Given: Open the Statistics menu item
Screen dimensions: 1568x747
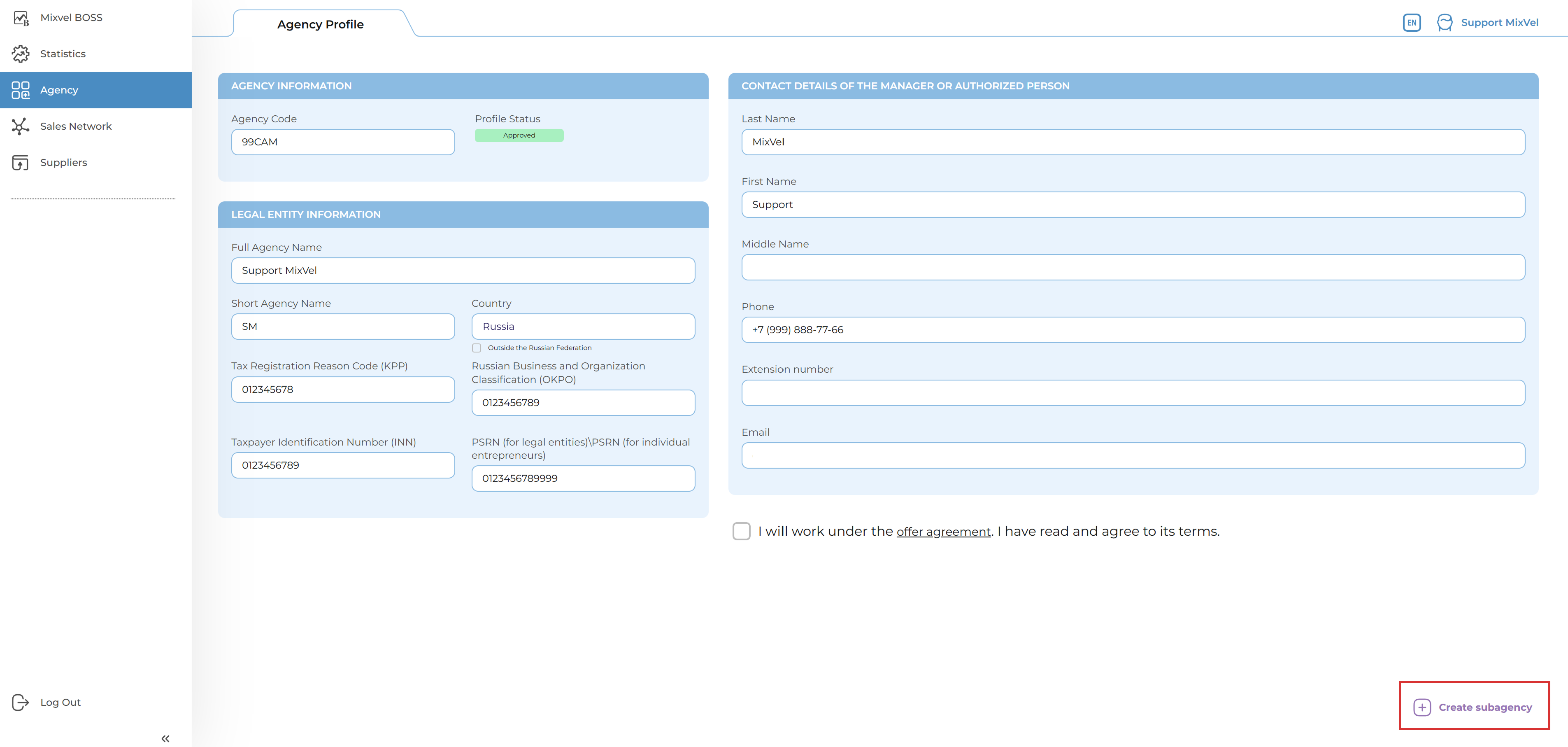Looking at the screenshot, I should pos(63,54).
